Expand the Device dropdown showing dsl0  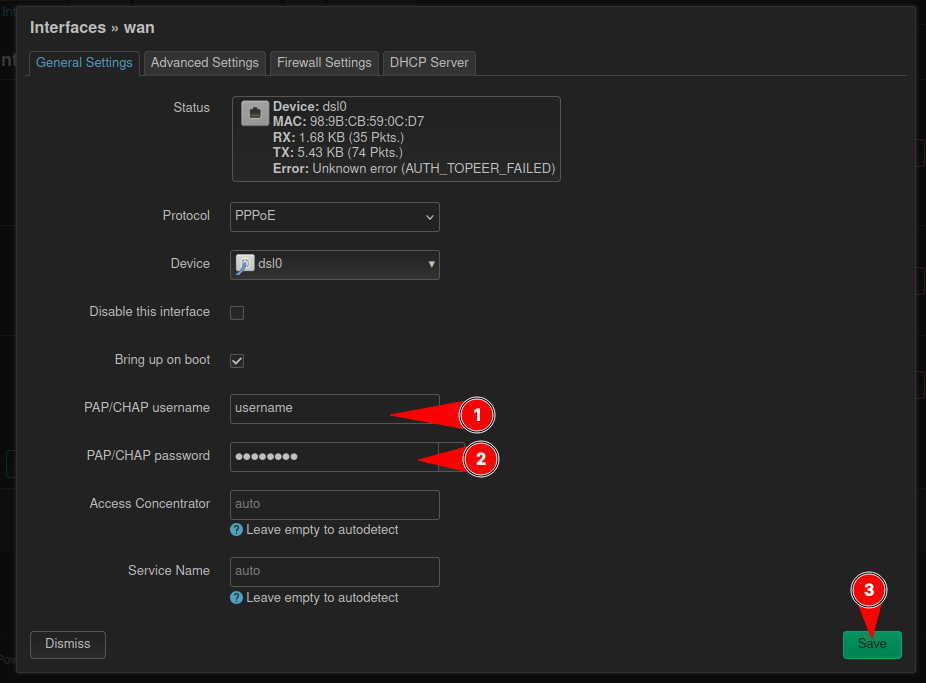pos(334,265)
